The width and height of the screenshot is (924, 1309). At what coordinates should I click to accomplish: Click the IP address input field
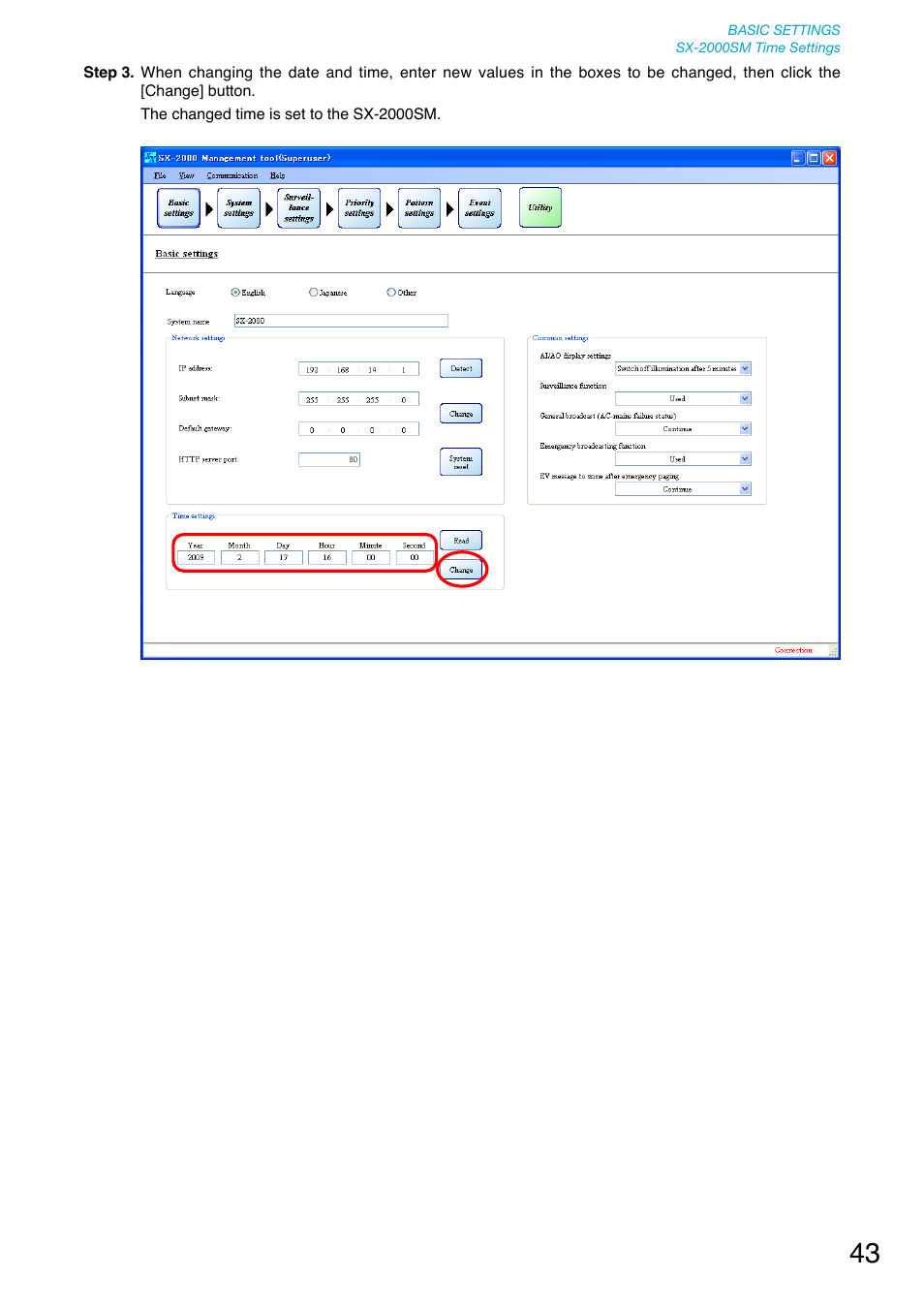[358, 369]
